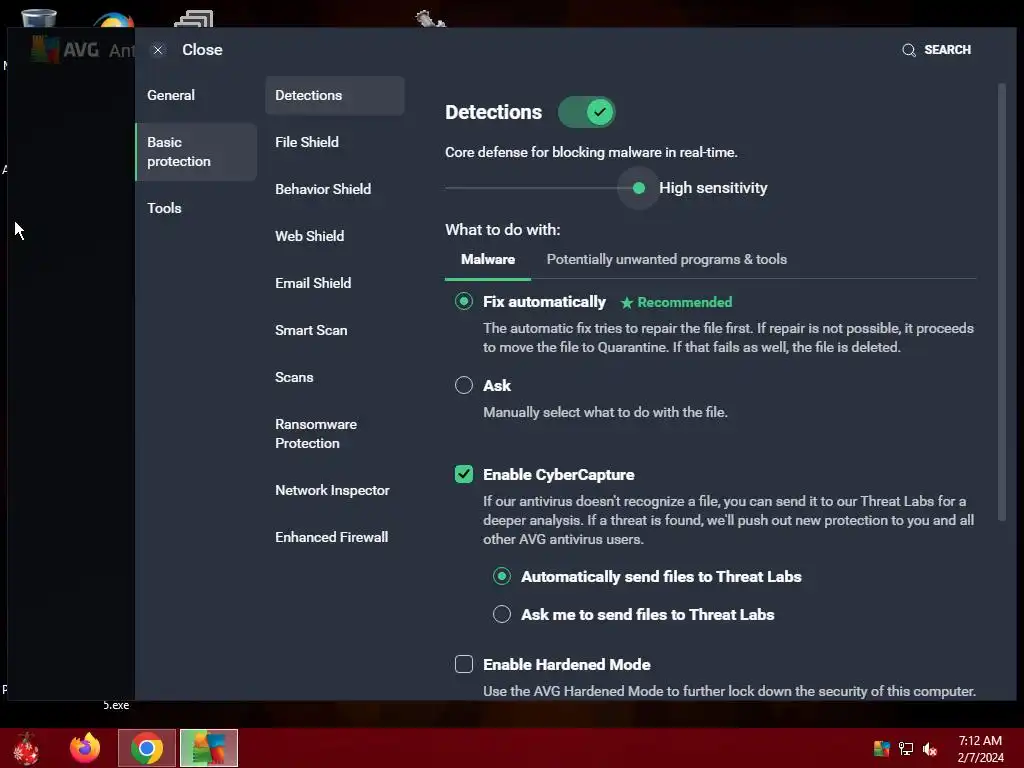Select Detections in the submenu
Image resolution: width=1024 pixels, height=768 pixels.
[334, 95]
